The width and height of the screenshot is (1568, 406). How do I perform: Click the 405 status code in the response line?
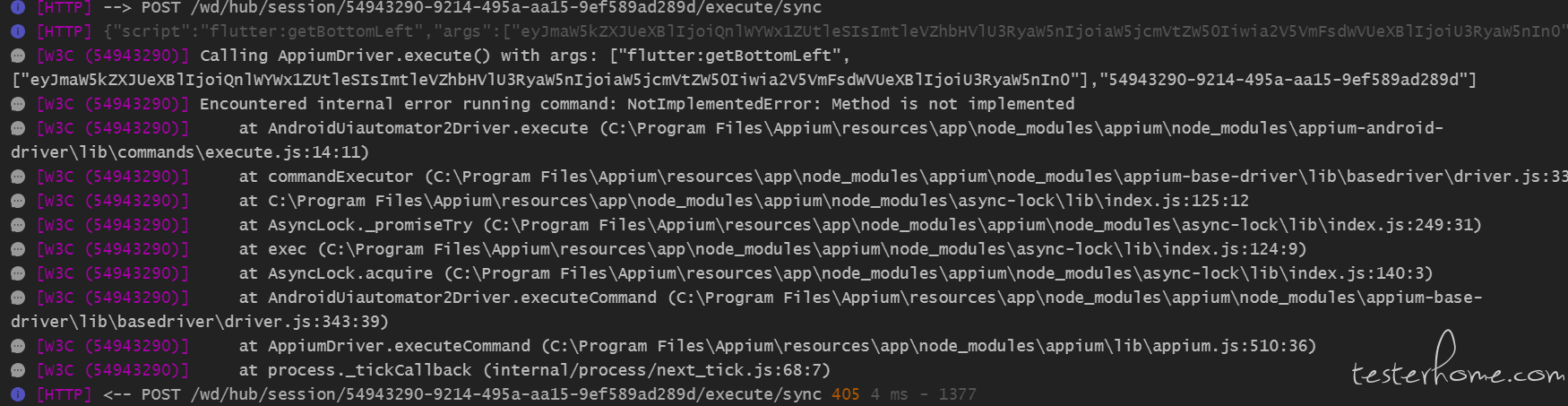pyautogui.click(x=845, y=394)
